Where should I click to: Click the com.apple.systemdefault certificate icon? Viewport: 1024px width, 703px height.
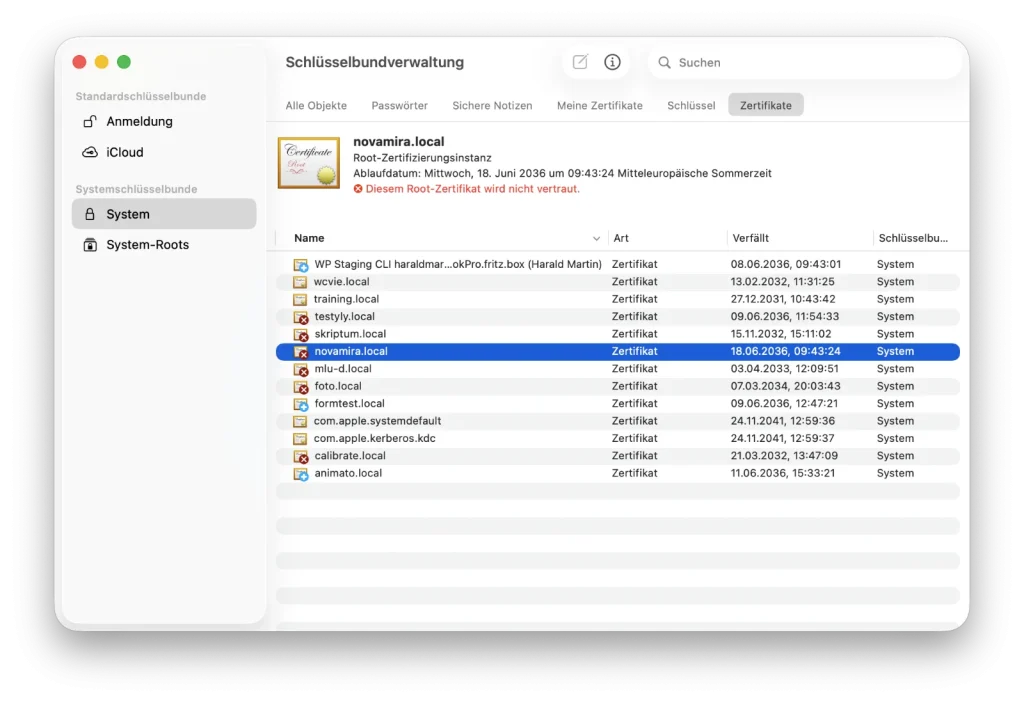coord(300,421)
